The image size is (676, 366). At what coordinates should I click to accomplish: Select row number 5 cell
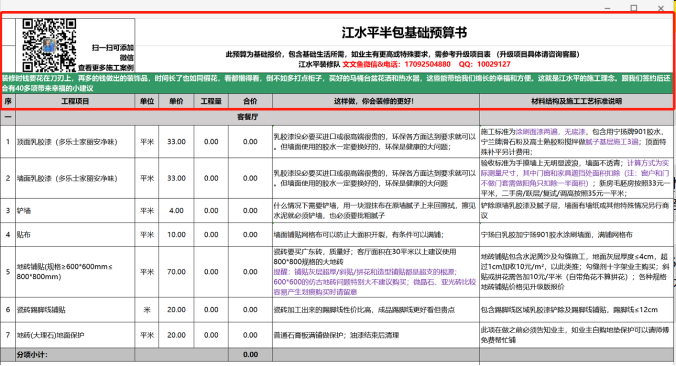pos(8,272)
